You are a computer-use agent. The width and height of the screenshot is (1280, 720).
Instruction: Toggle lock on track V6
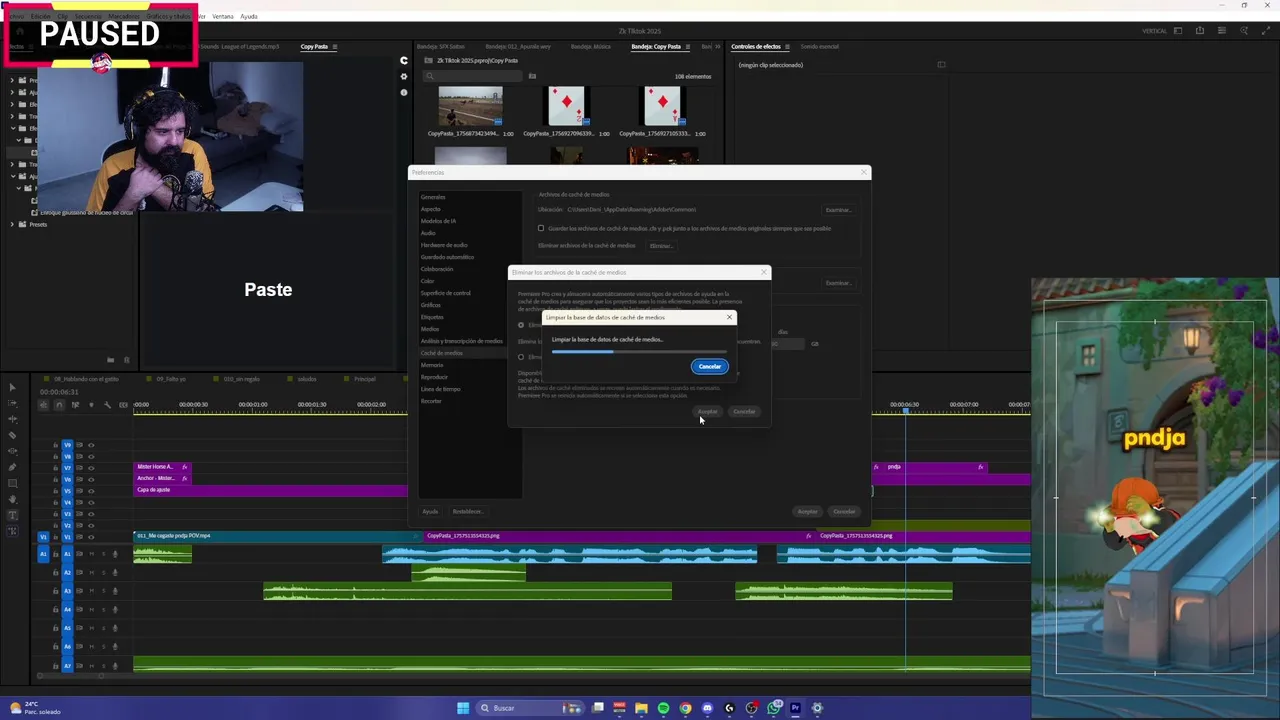click(x=55, y=479)
